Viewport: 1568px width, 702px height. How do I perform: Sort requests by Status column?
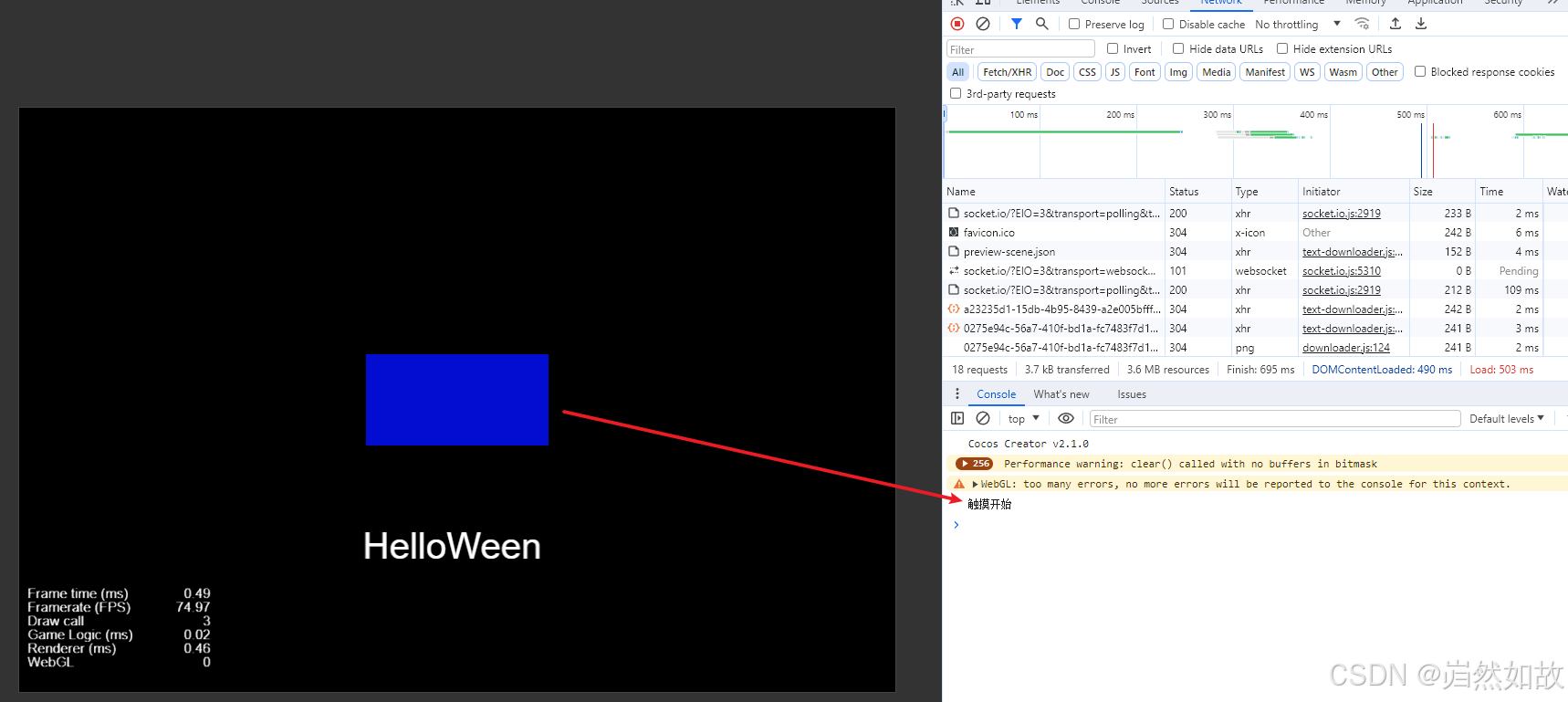[1198, 192]
